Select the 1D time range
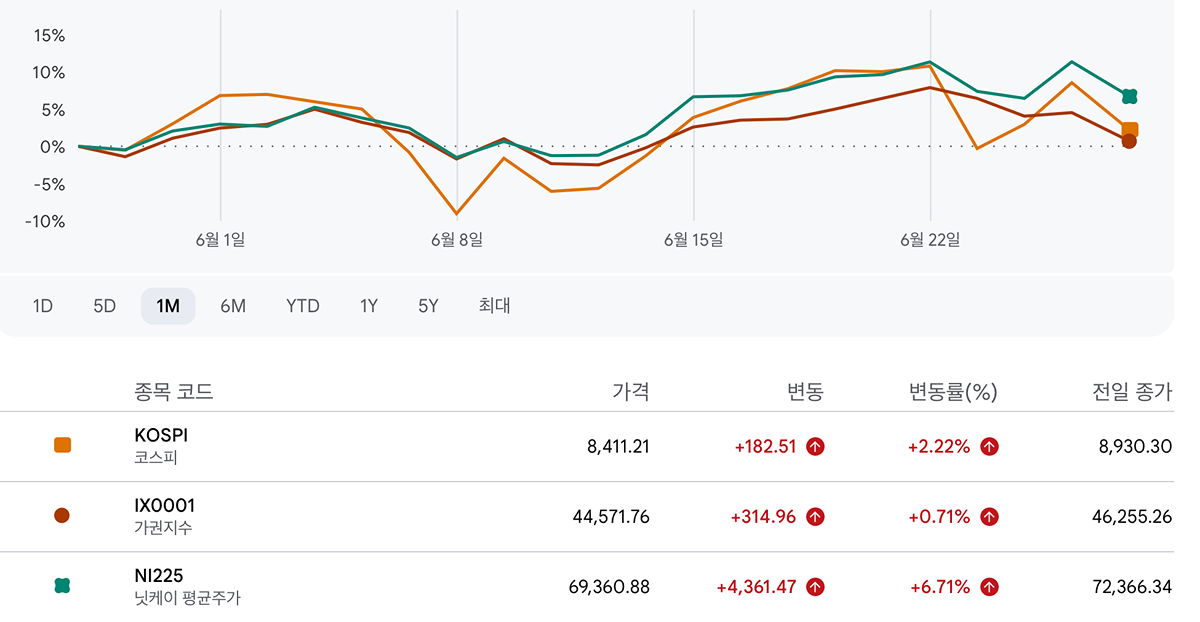 click(x=43, y=306)
